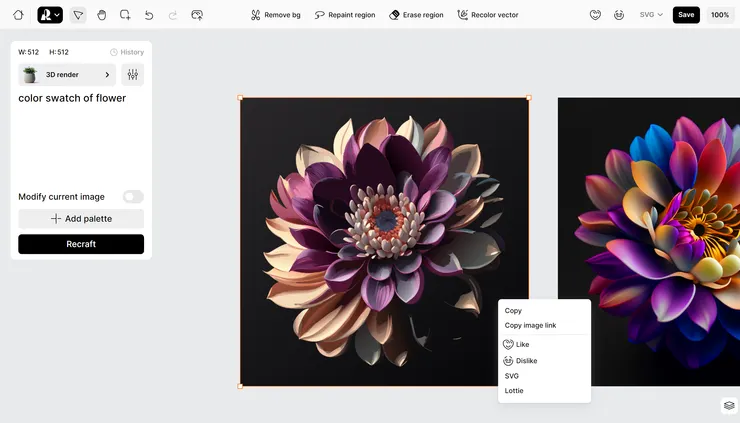
Task: Click the Save button
Action: coord(686,15)
